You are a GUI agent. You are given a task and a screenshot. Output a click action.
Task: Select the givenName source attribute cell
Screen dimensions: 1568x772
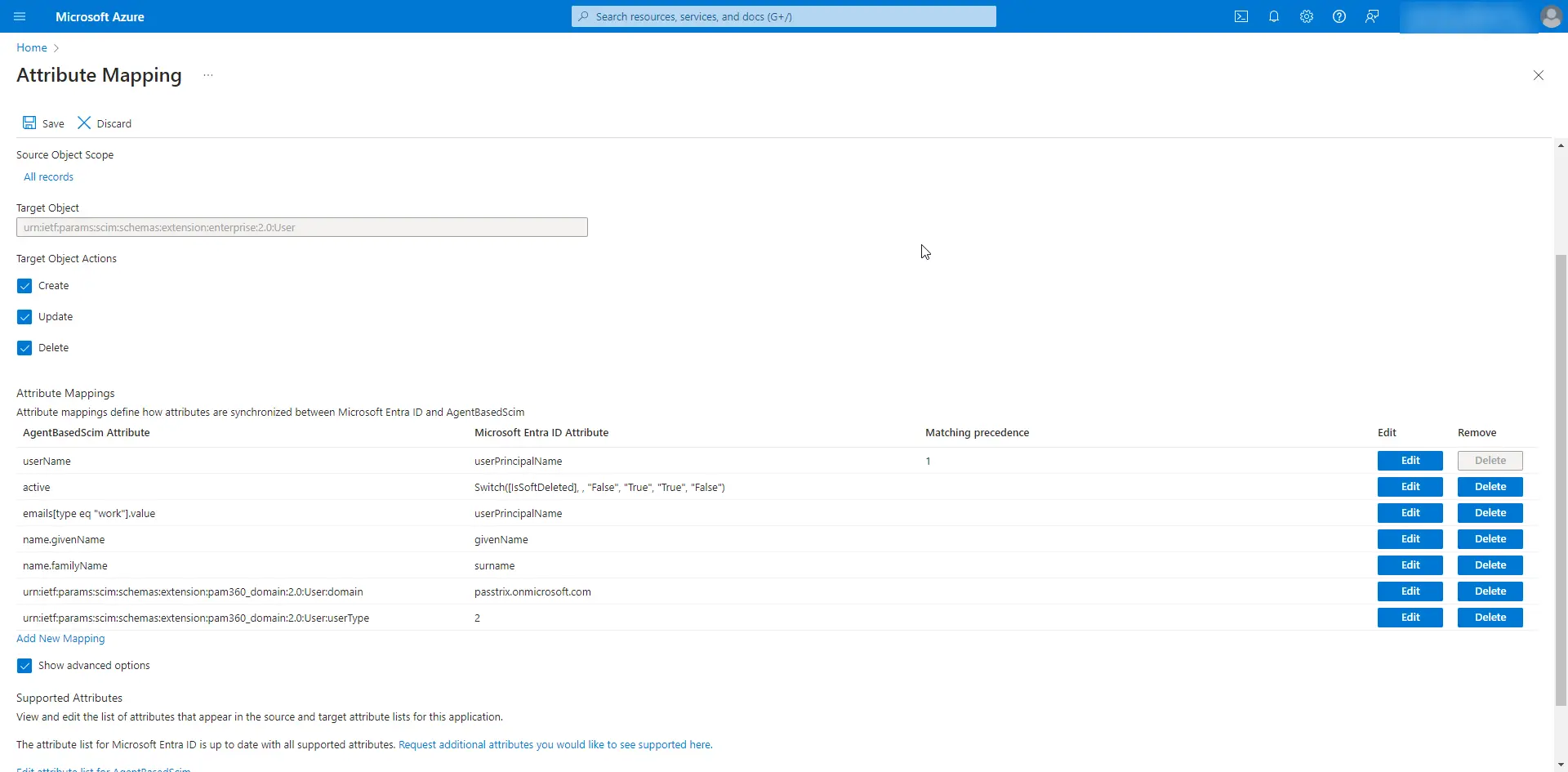[501, 540]
